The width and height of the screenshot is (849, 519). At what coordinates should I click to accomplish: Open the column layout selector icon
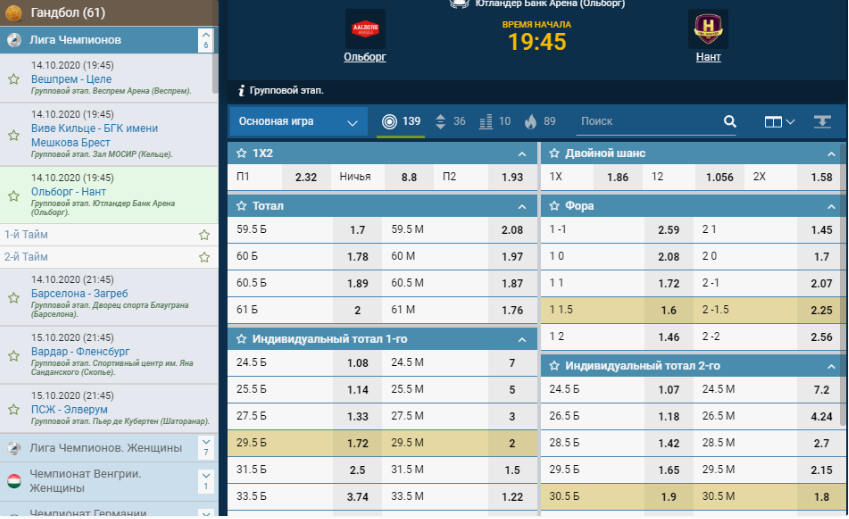(779, 122)
